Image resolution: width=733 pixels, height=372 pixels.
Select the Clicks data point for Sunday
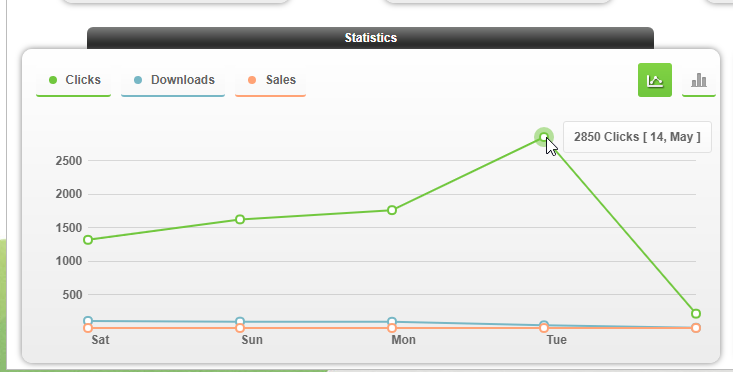tap(240, 219)
